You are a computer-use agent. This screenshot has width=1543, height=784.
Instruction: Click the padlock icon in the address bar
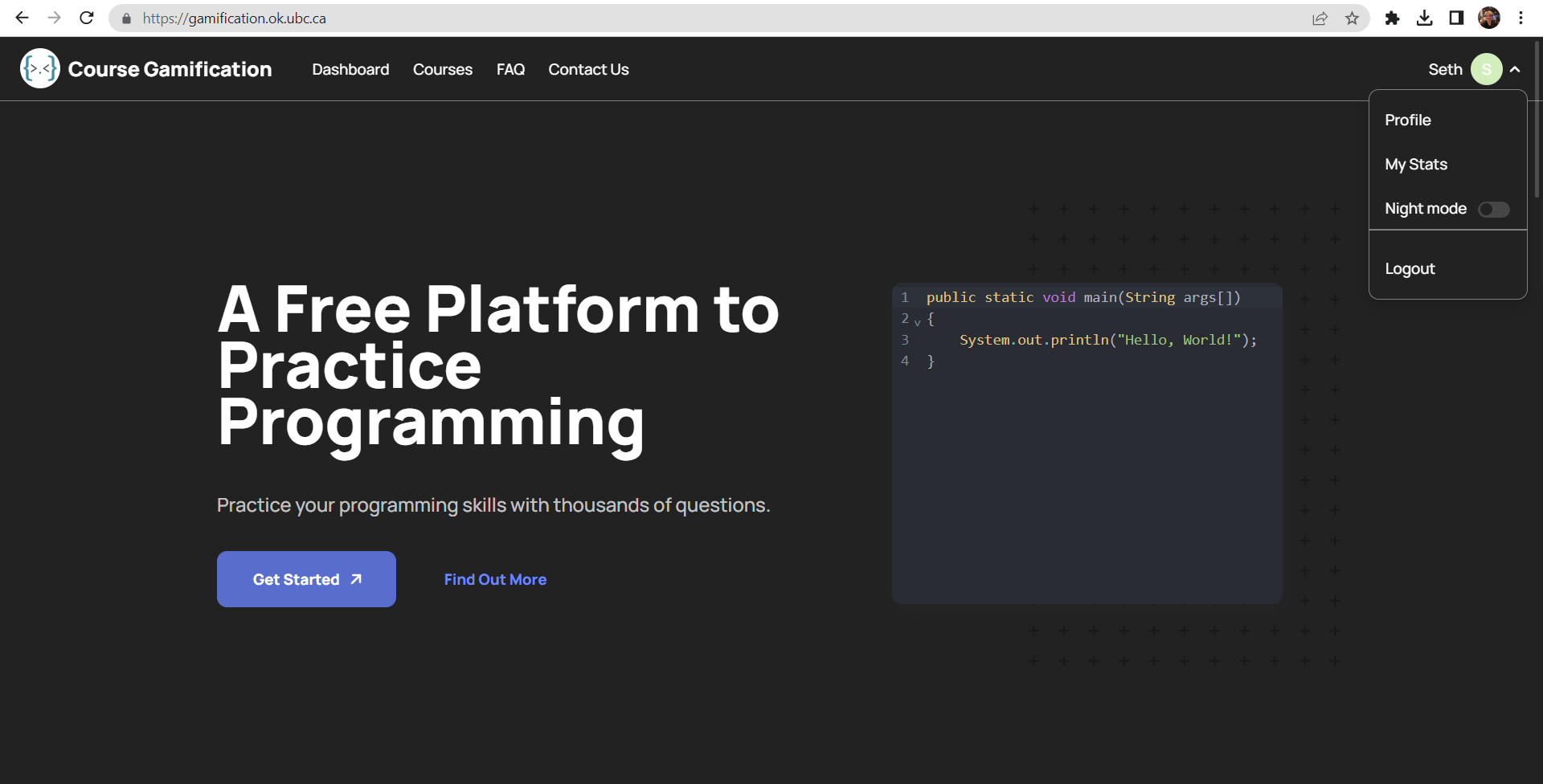tap(126, 18)
